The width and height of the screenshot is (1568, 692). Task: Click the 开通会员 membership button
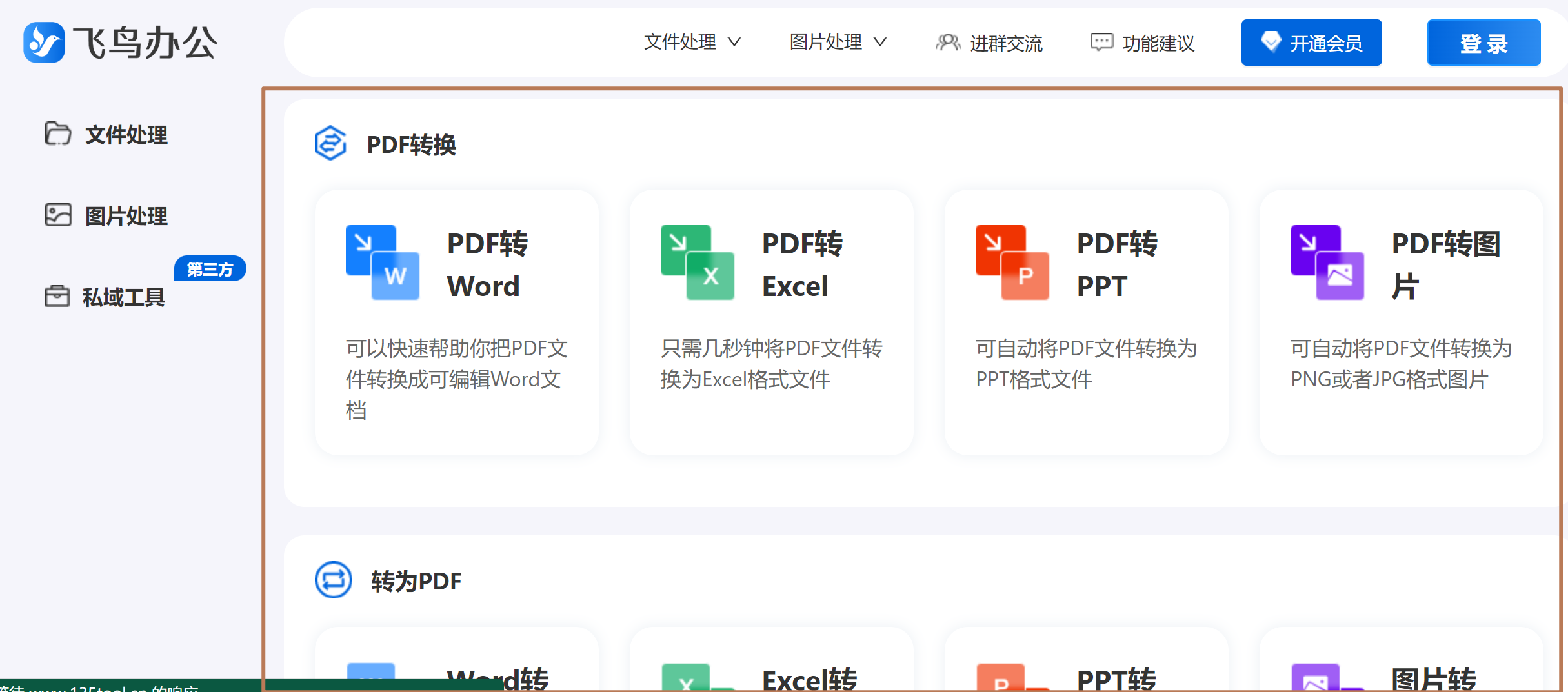[x=1311, y=42]
